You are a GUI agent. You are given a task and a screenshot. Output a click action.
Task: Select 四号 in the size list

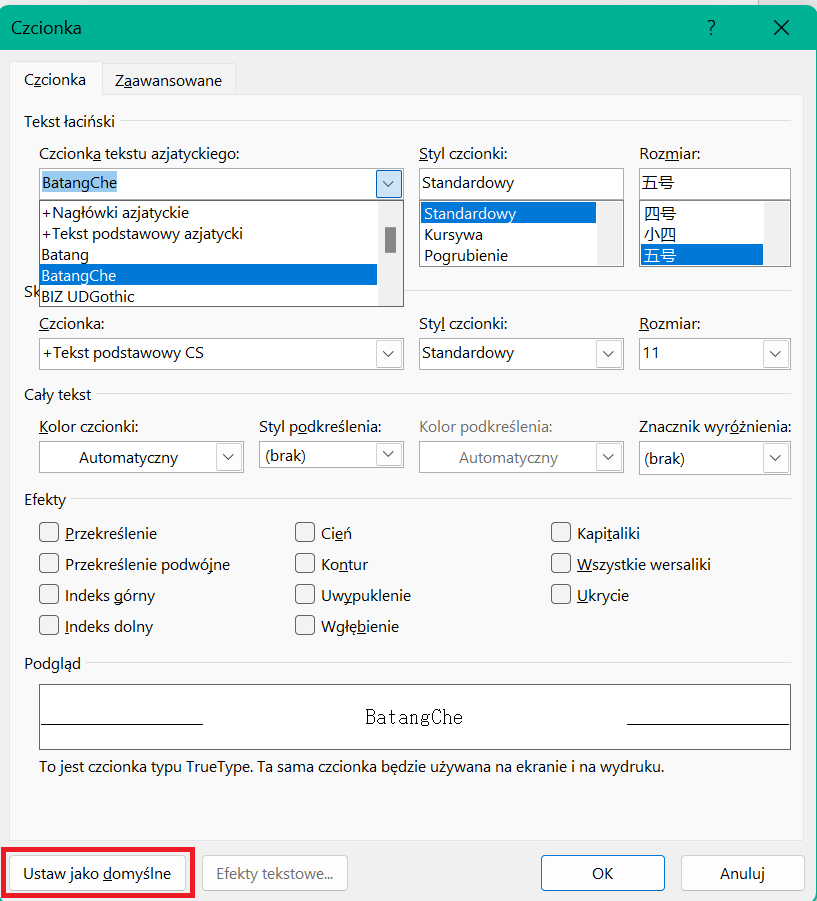pos(702,213)
